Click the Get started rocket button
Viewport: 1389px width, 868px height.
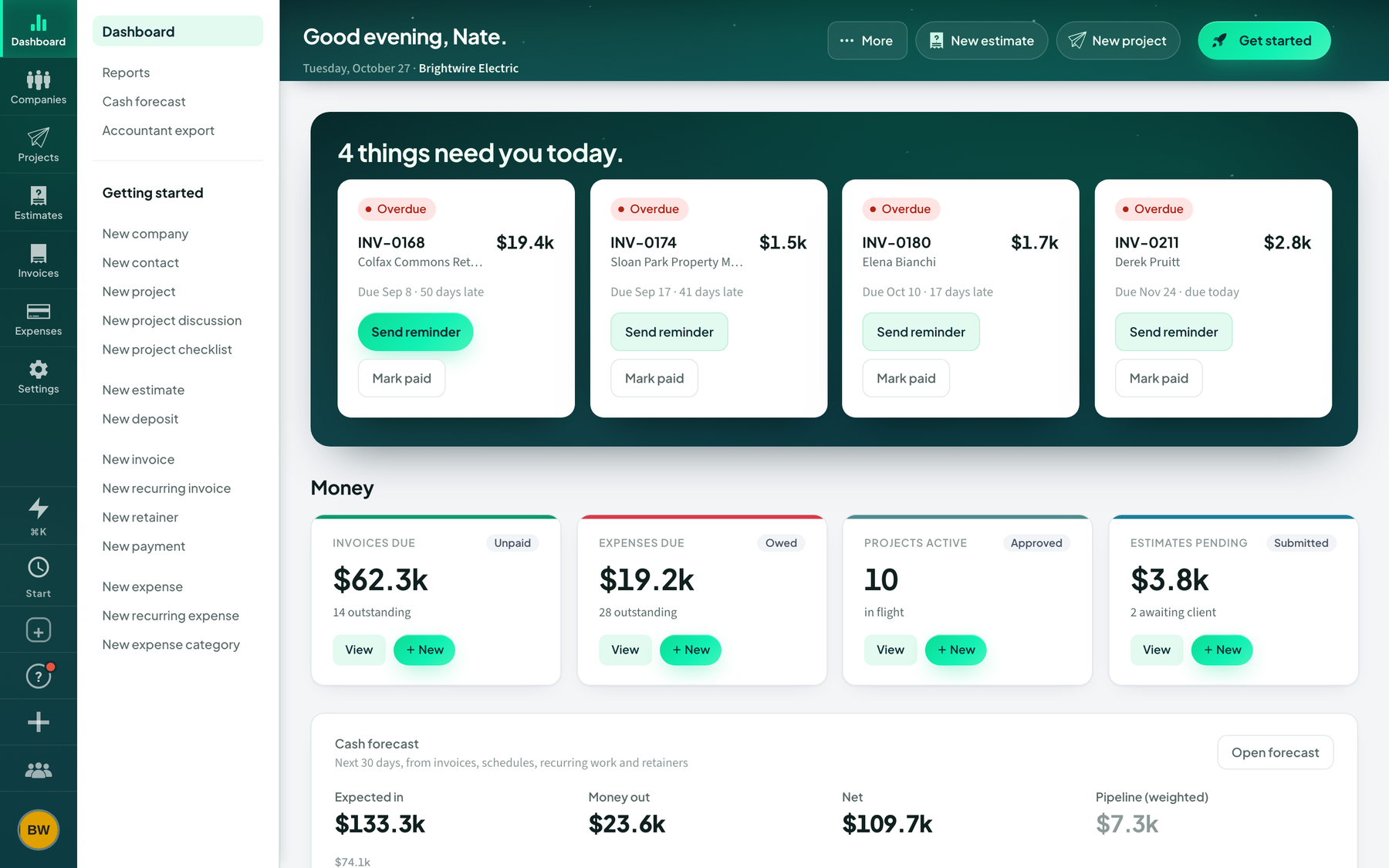(1264, 40)
